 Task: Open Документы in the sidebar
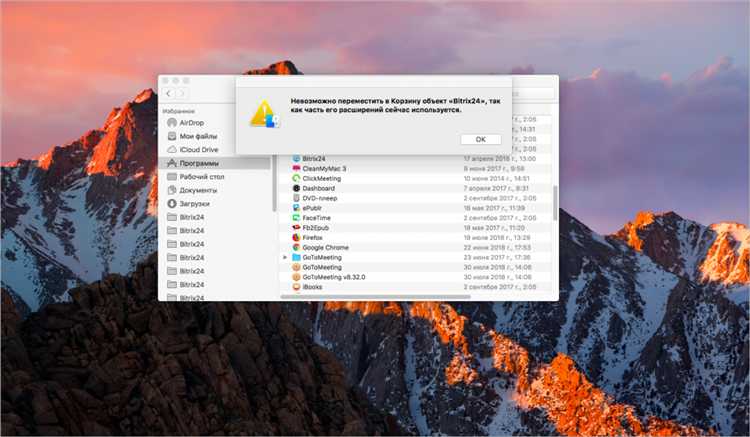(x=198, y=190)
